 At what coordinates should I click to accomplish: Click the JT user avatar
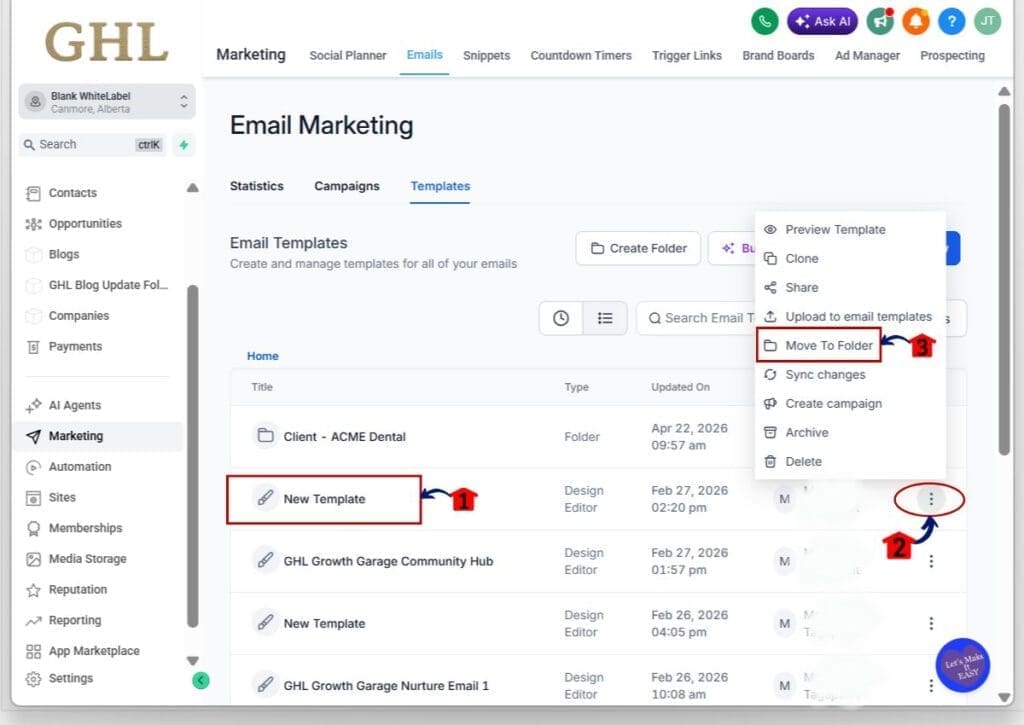pos(987,21)
